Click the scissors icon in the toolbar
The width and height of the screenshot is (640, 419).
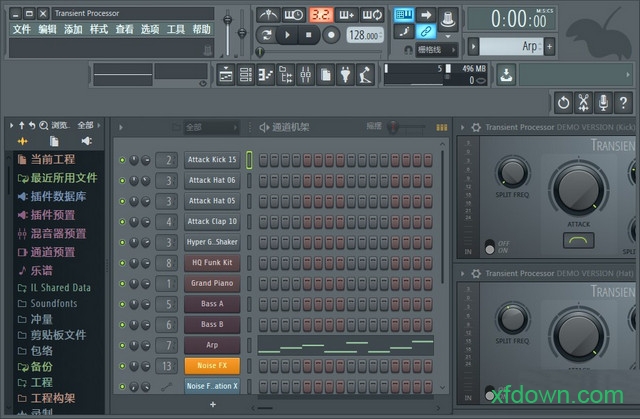(x=583, y=102)
